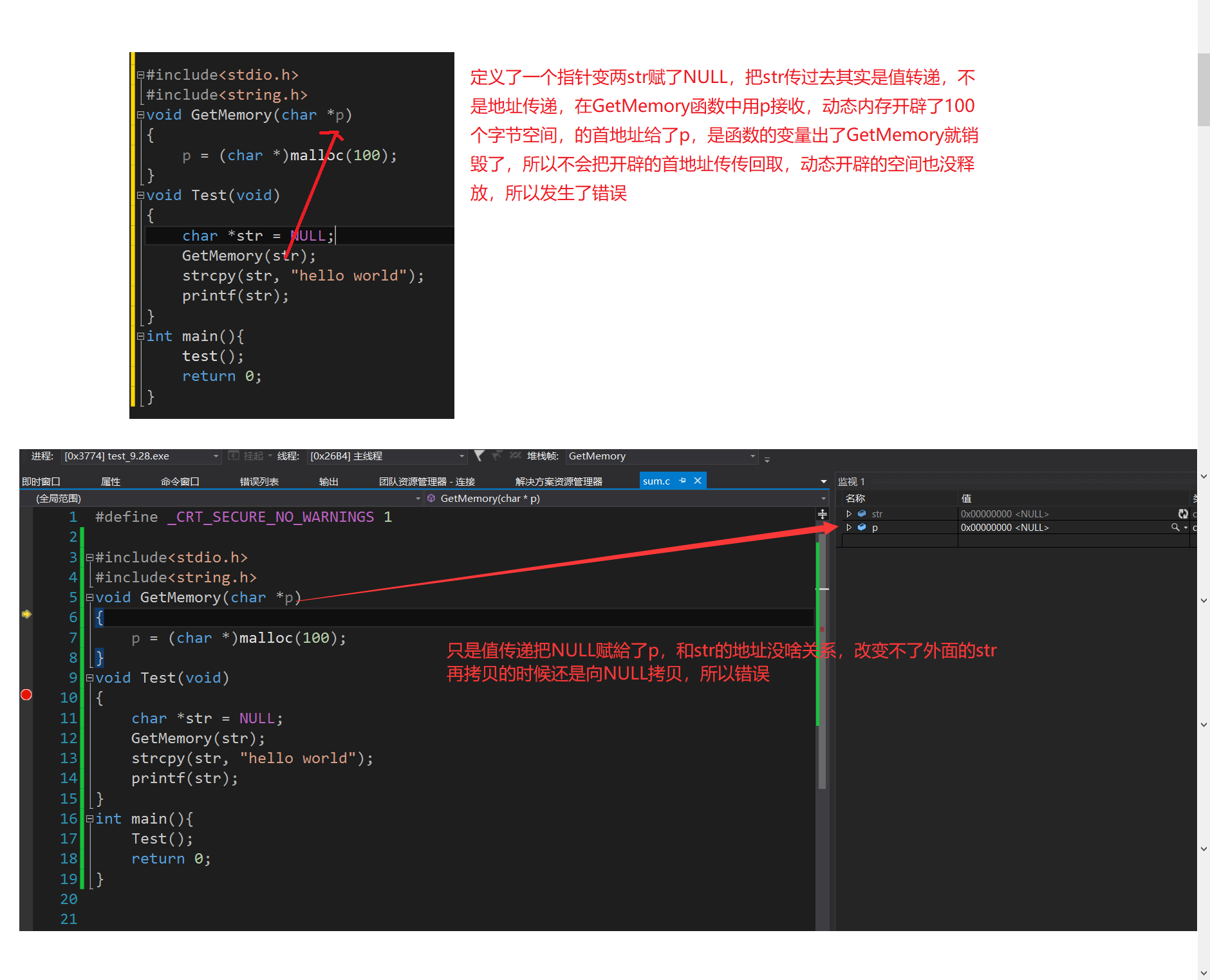
Task: Collapse #include block in top code image
Action: (x=140, y=75)
